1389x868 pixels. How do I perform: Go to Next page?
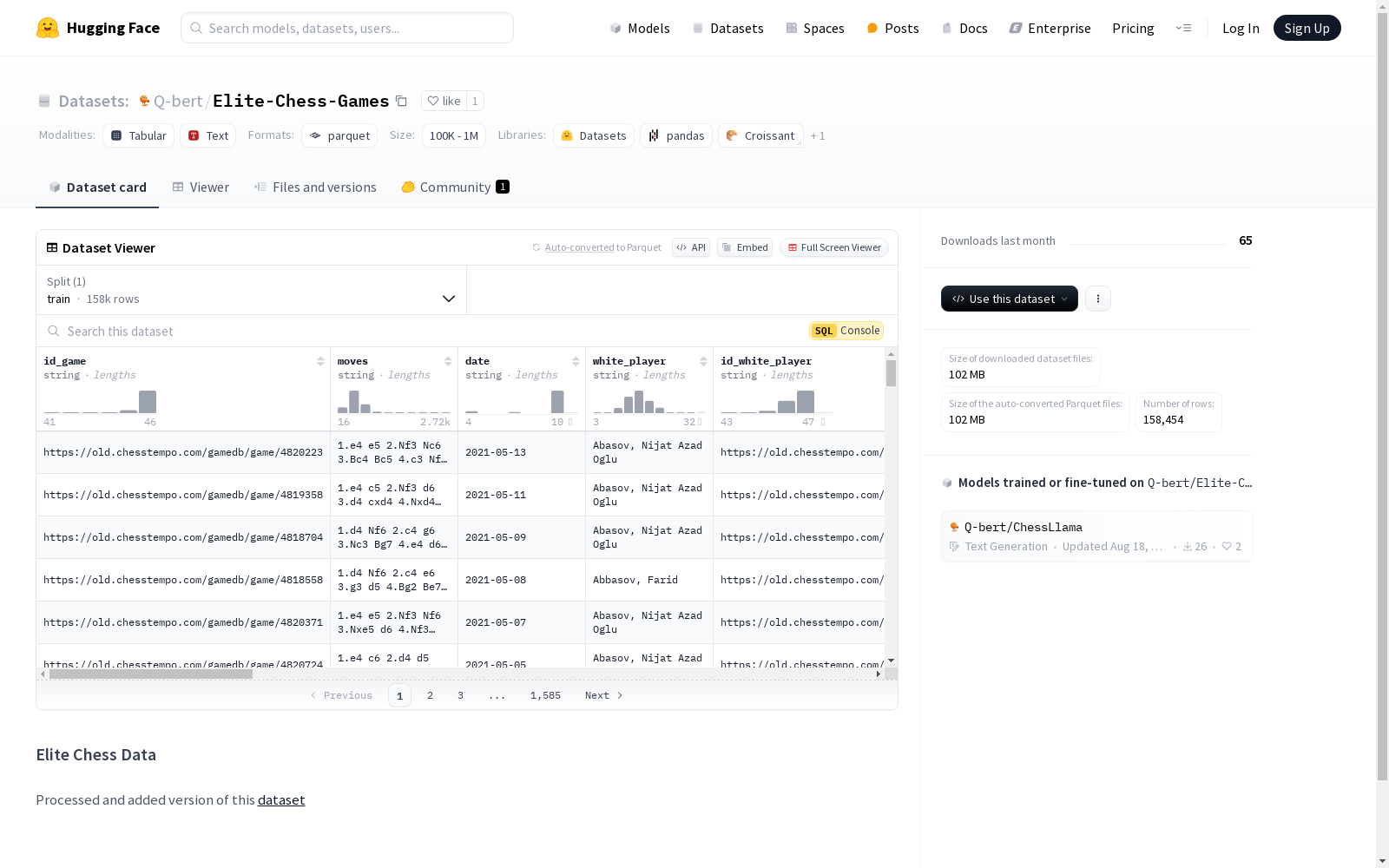coord(603,695)
